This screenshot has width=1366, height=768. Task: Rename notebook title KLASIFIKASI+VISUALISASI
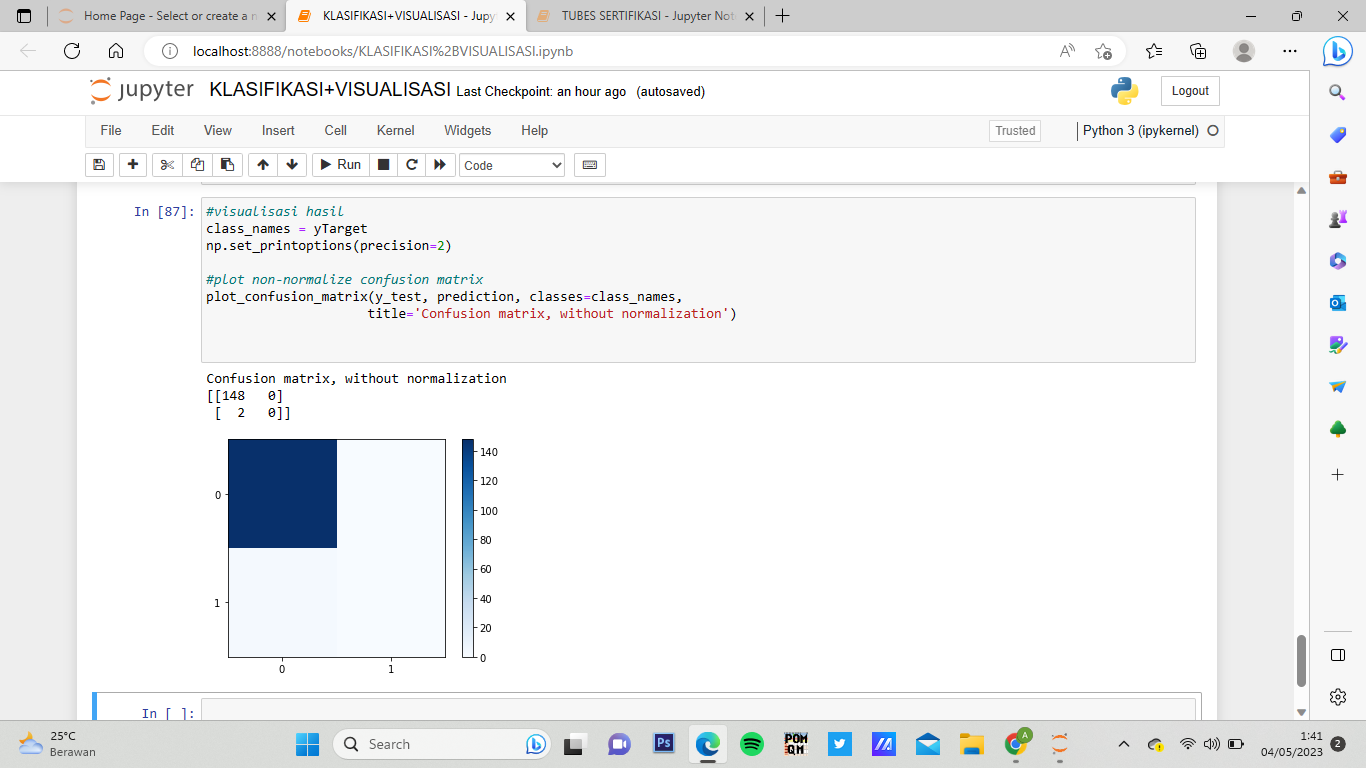coord(330,90)
